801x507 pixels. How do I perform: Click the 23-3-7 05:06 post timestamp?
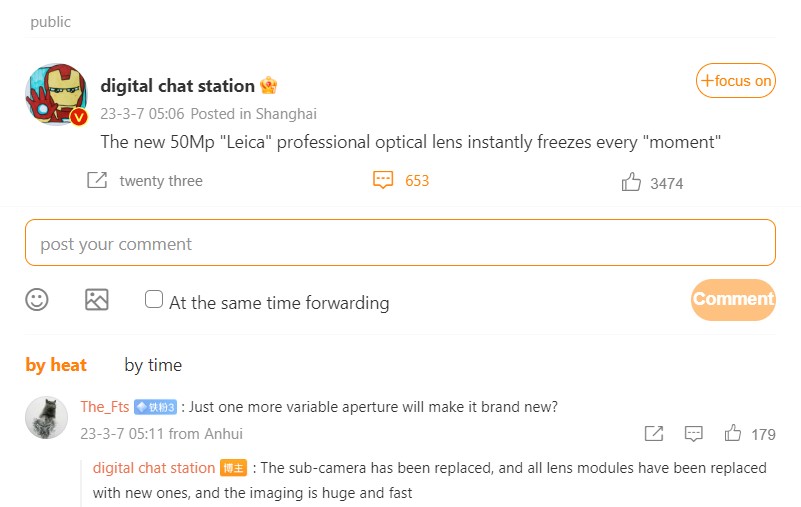(x=142, y=114)
